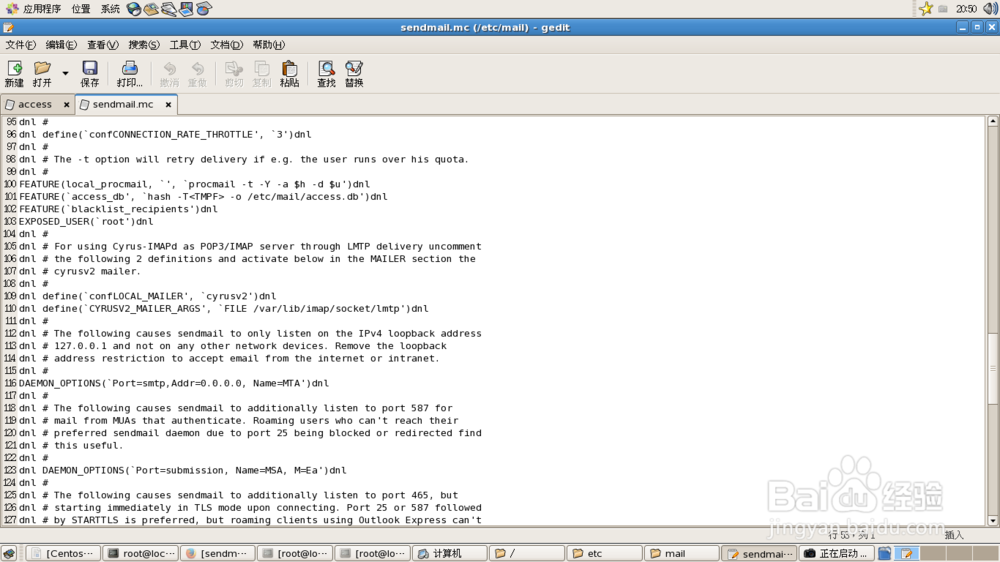Screen dimensions: 1000x562
Task: Click line 101 FEATURE access_db text
Action: click(203, 196)
